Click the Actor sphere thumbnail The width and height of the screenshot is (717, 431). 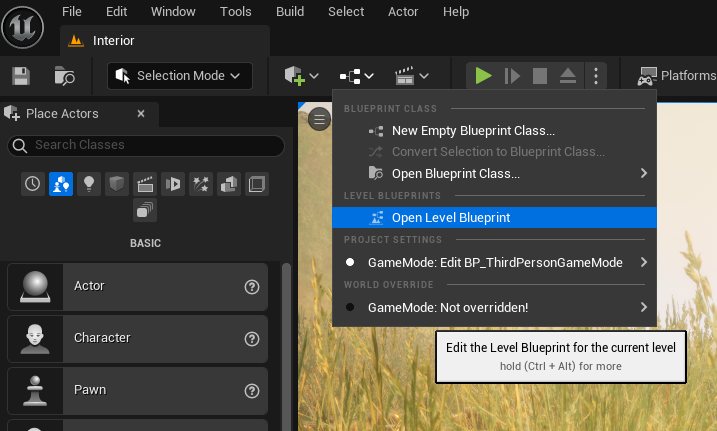point(35,287)
